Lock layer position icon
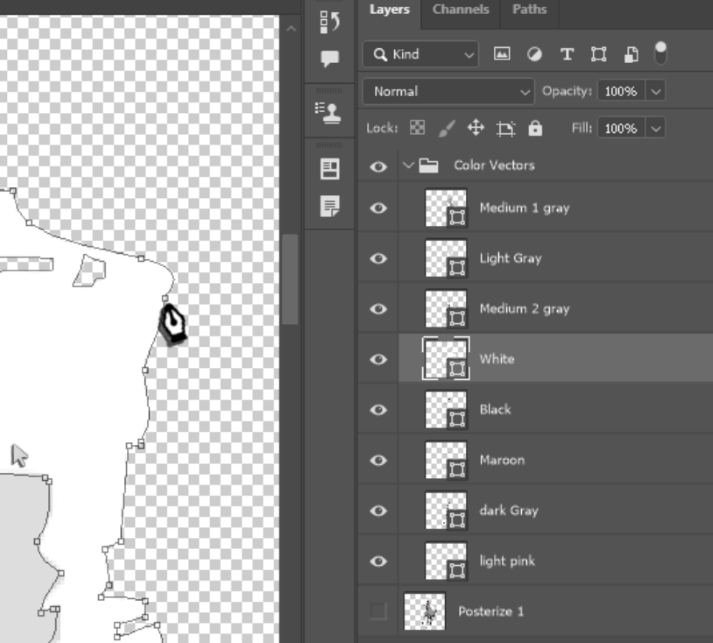The image size is (713, 643). pyautogui.click(x=476, y=128)
